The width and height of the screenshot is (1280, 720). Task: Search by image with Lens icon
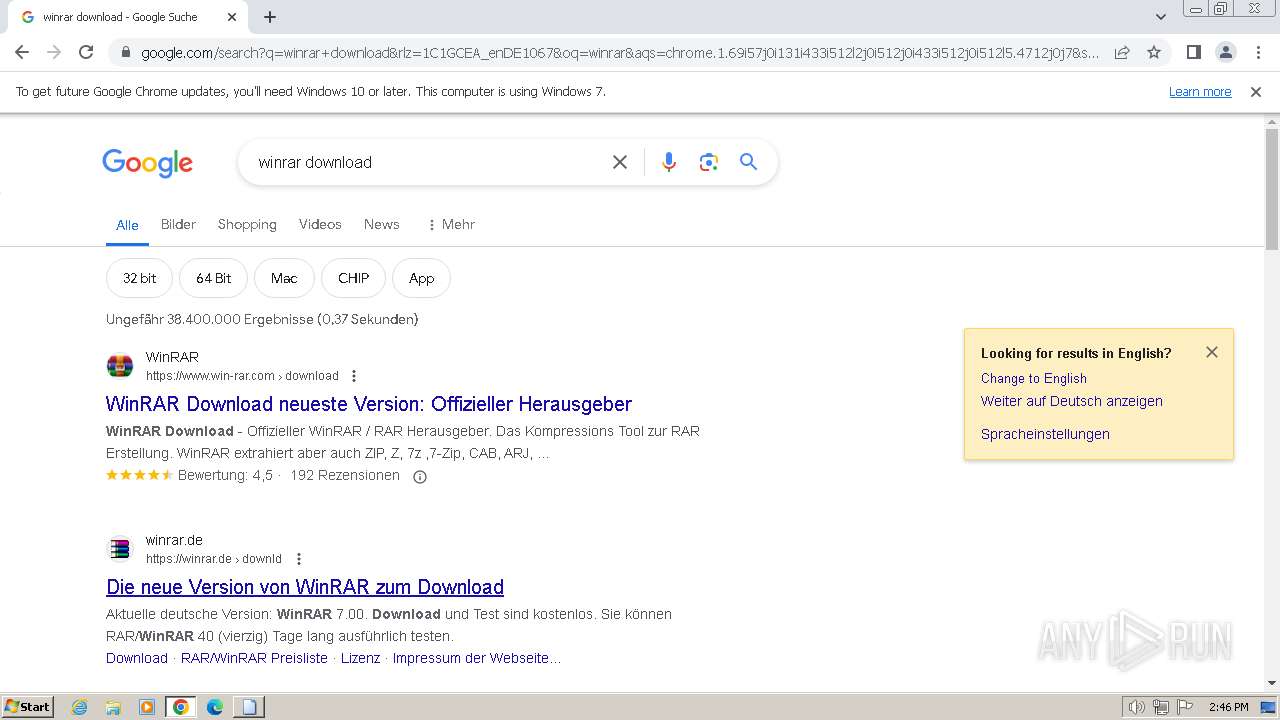709,162
